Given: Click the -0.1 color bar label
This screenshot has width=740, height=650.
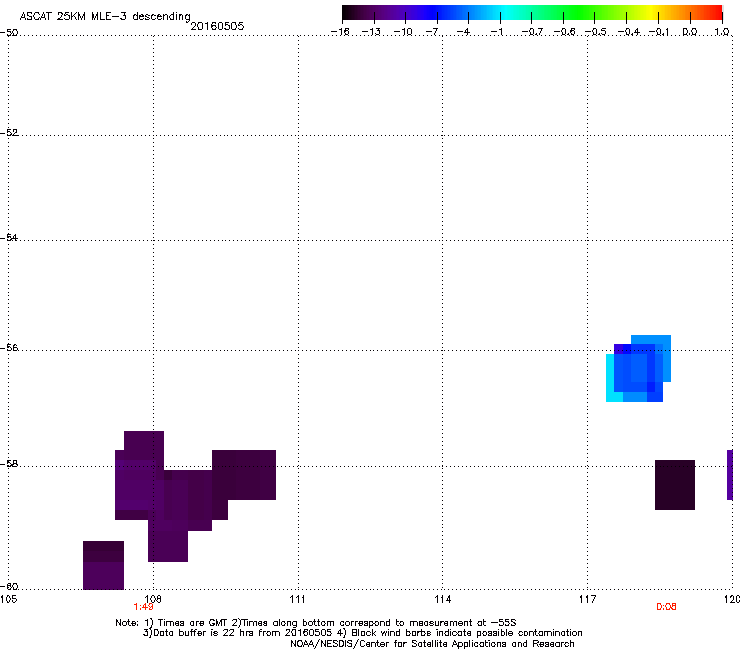Looking at the screenshot, I should coord(659,32).
